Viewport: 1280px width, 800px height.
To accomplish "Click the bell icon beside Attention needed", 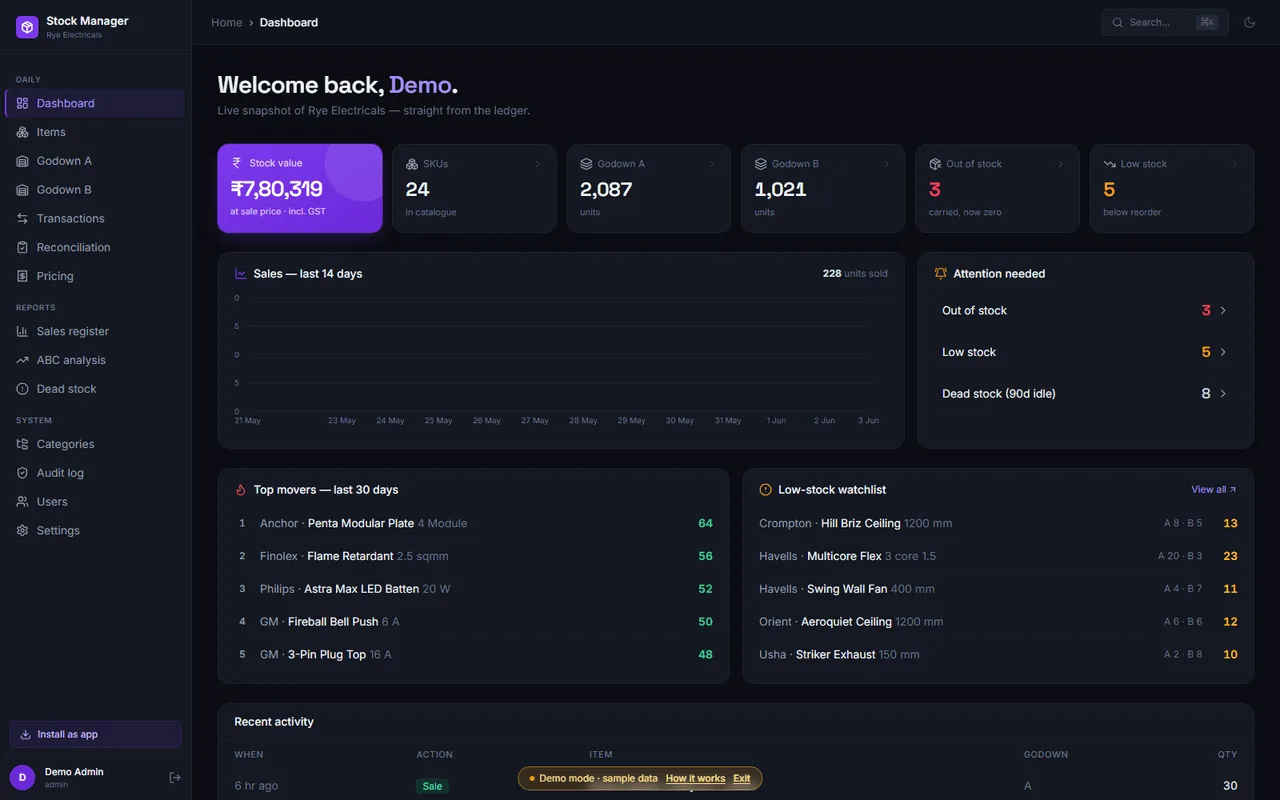I will [940, 273].
